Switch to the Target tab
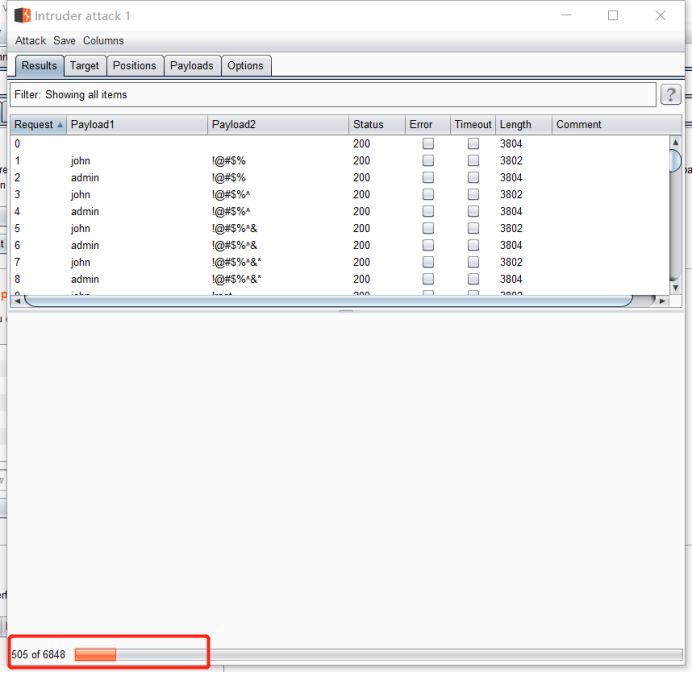692x673 pixels. point(84,66)
